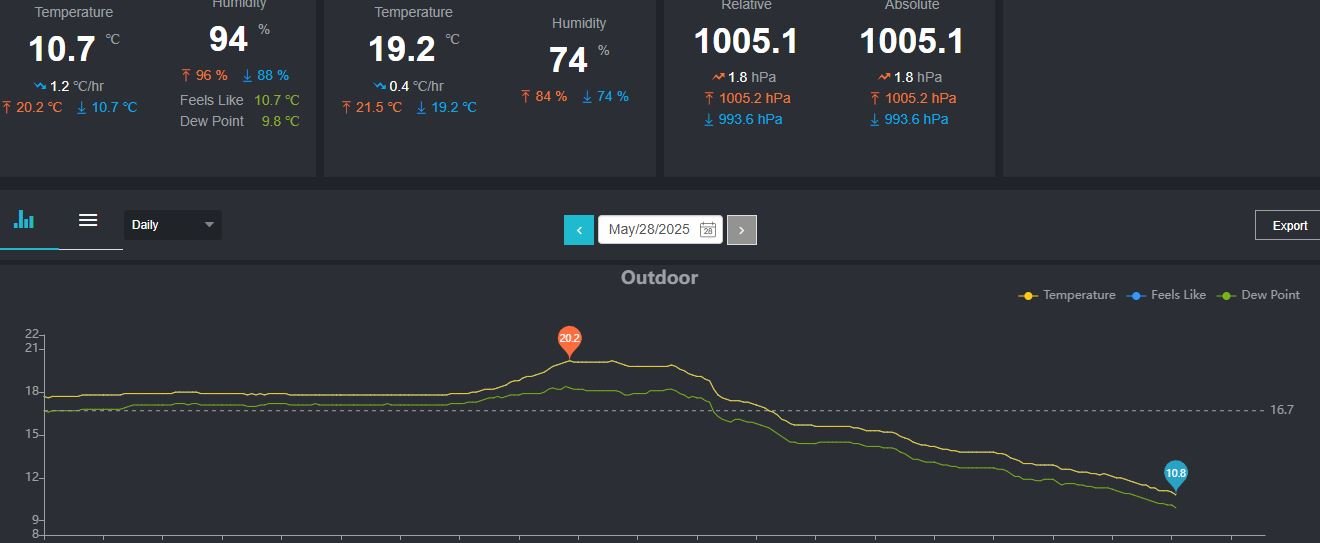Select the outdoor 10.7 °C temperature reading
Screen dimensions: 1320x543
(62, 49)
